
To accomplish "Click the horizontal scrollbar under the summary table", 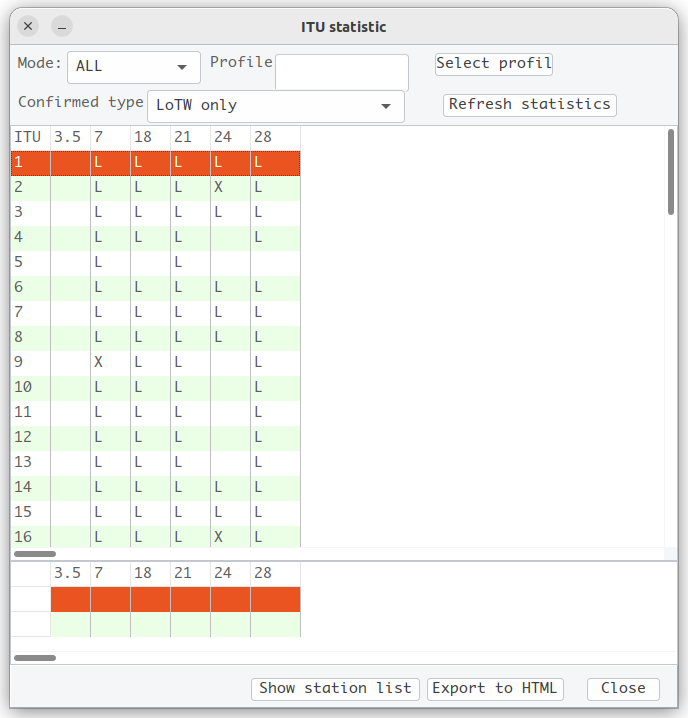I will coord(35,658).
